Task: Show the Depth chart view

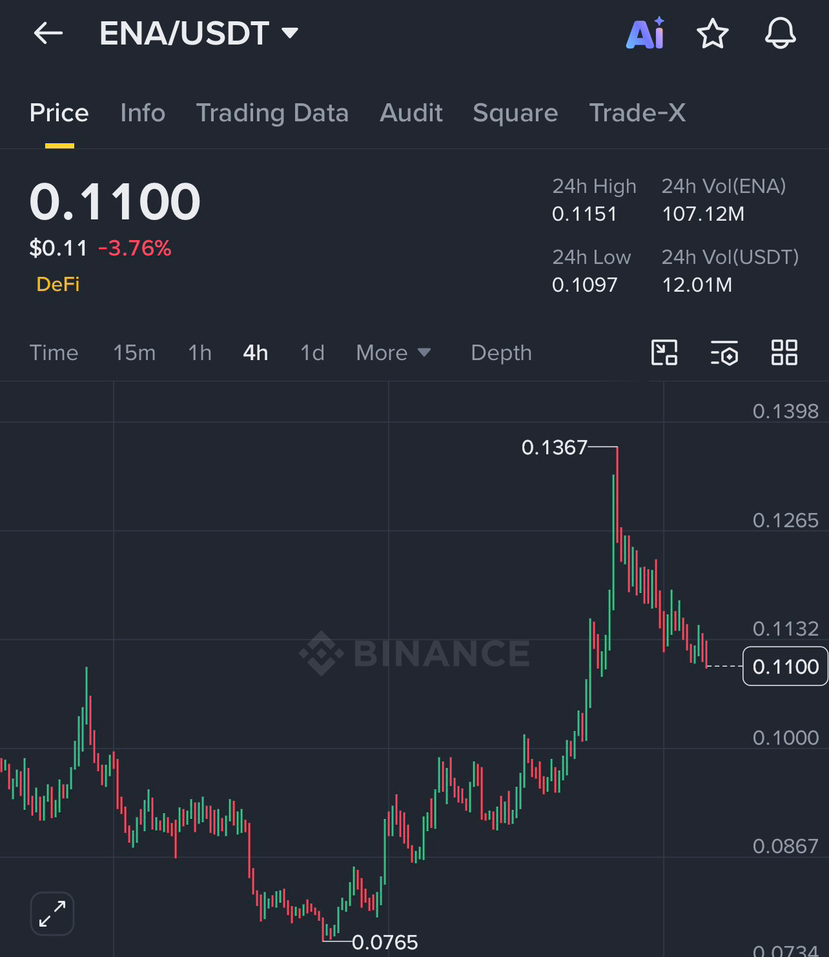Action: click(501, 353)
